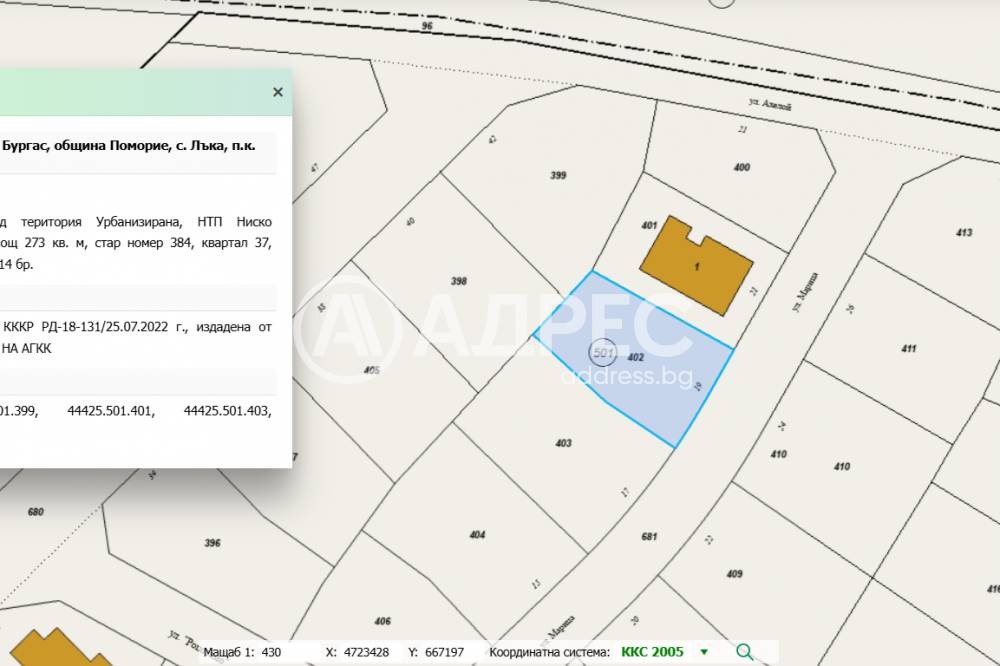
Task: Click the orange building marked 1
Action: point(696,265)
